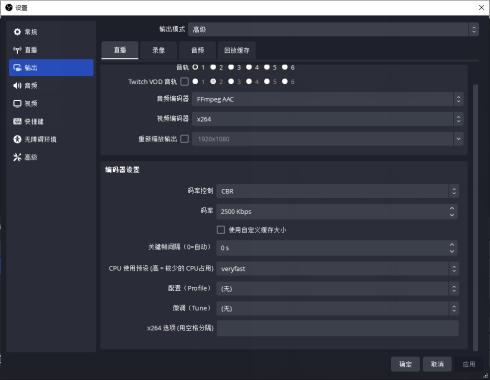This screenshot has height=380, width=490.
Task: Select audio track 2 radio for 音轨
Action: (x=213, y=67)
